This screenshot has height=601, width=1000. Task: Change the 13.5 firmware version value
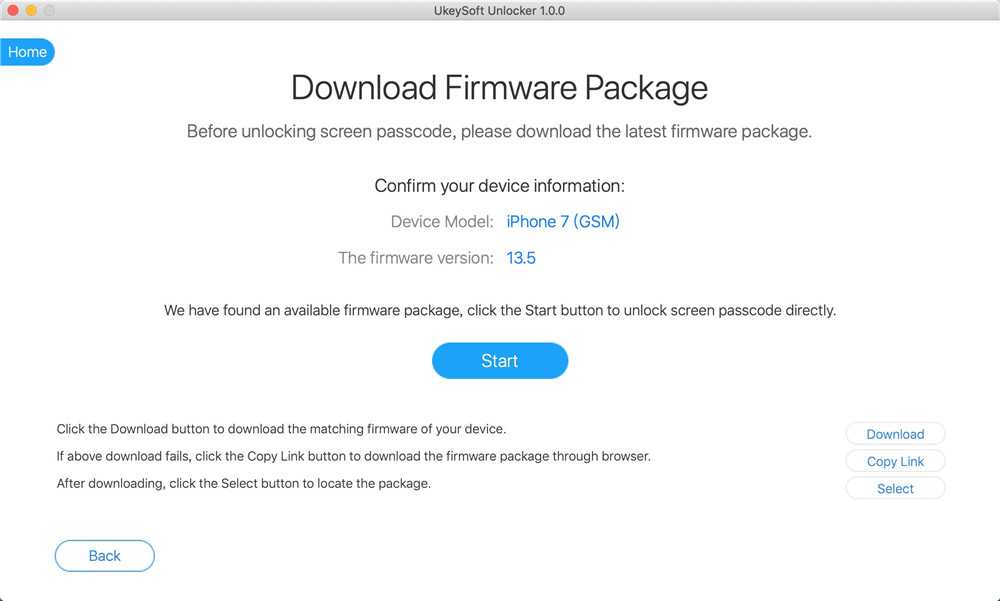(521, 258)
